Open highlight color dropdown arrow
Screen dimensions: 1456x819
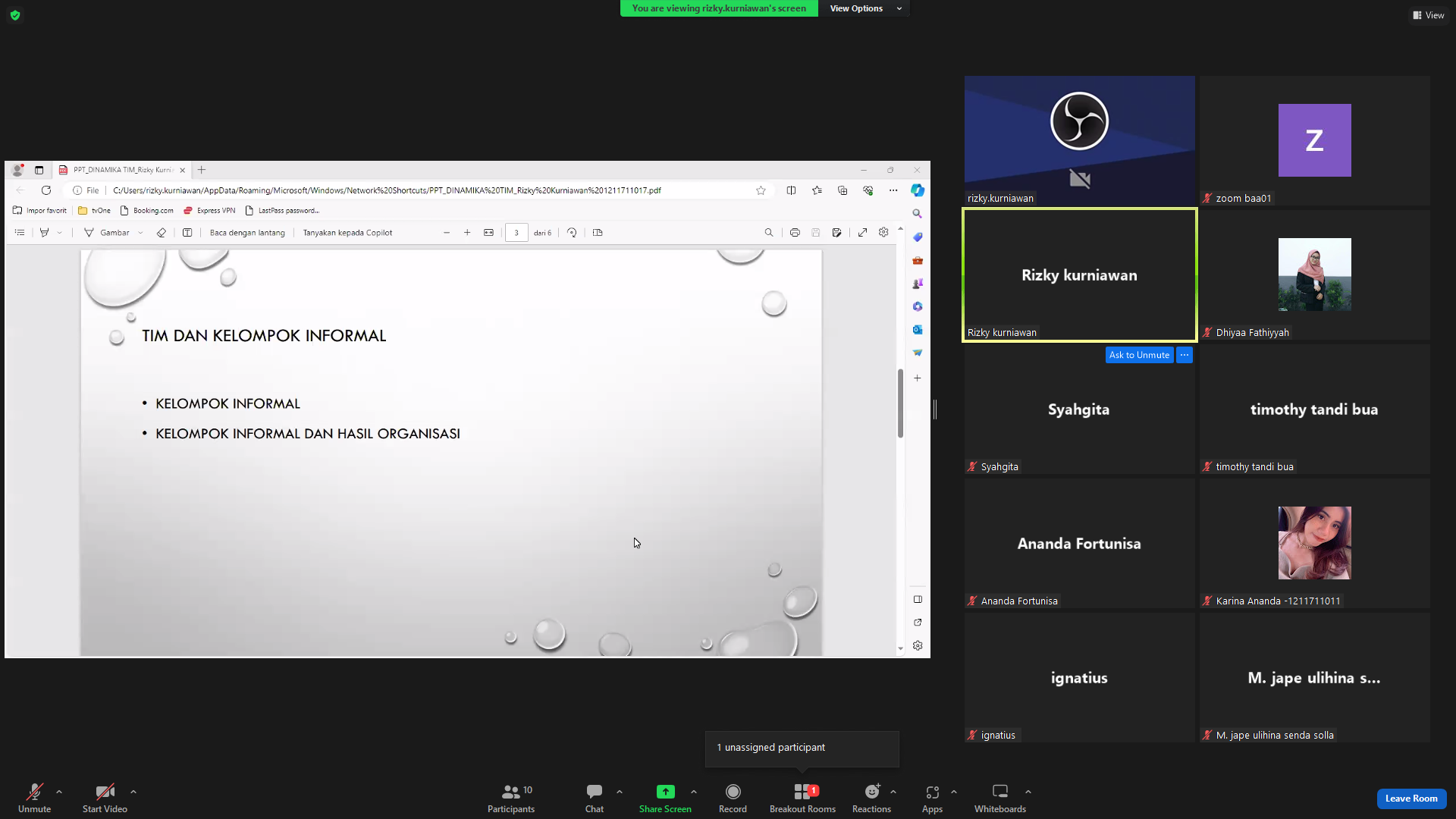click(x=59, y=233)
